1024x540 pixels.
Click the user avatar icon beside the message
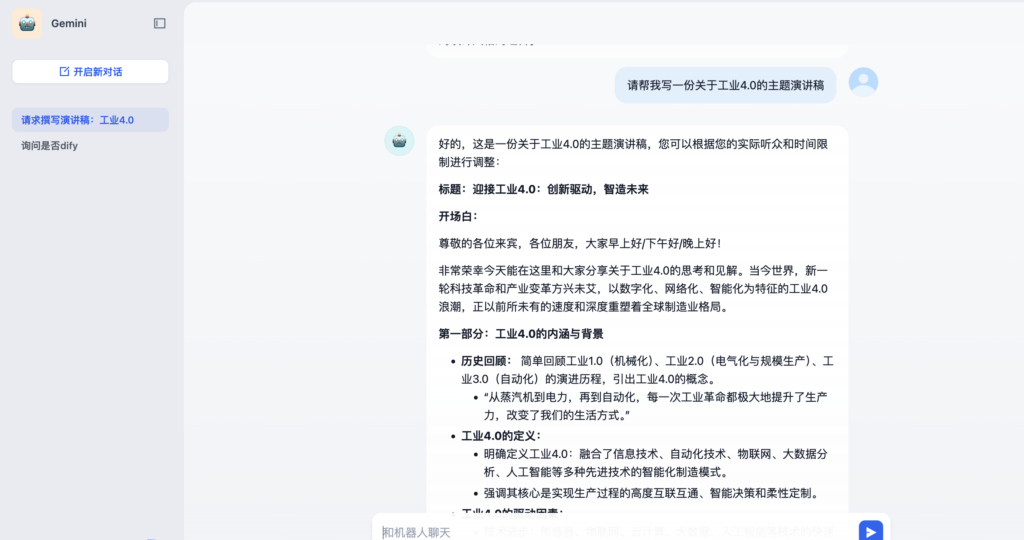tap(863, 83)
